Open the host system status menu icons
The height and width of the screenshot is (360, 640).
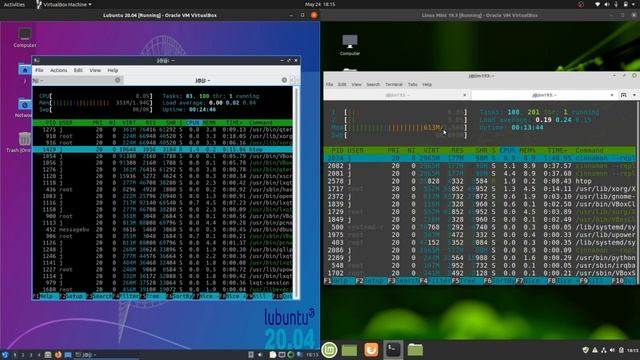coord(616,4)
